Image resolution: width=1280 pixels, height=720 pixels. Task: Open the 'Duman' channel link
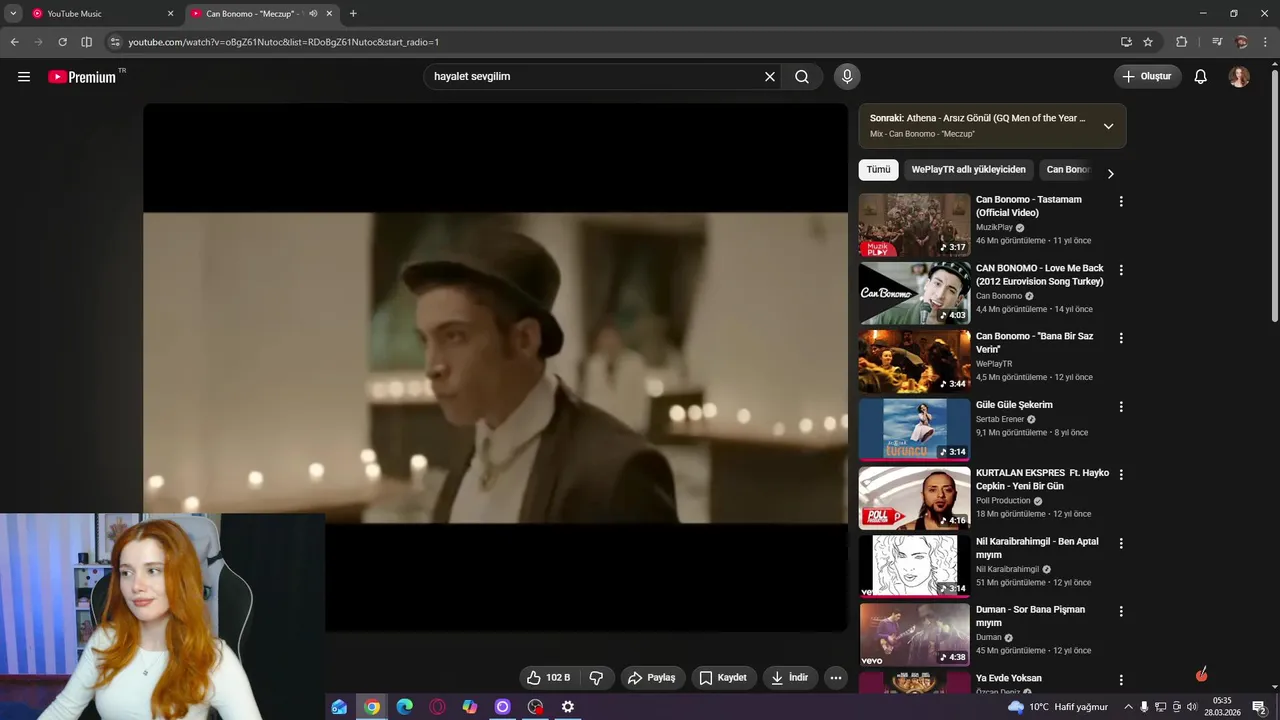tap(988, 638)
